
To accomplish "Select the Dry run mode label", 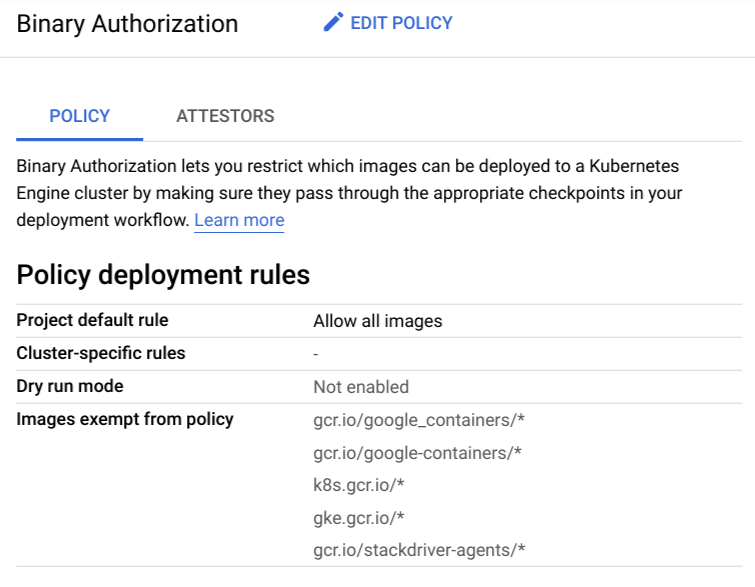I will click(x=70, y=386).
